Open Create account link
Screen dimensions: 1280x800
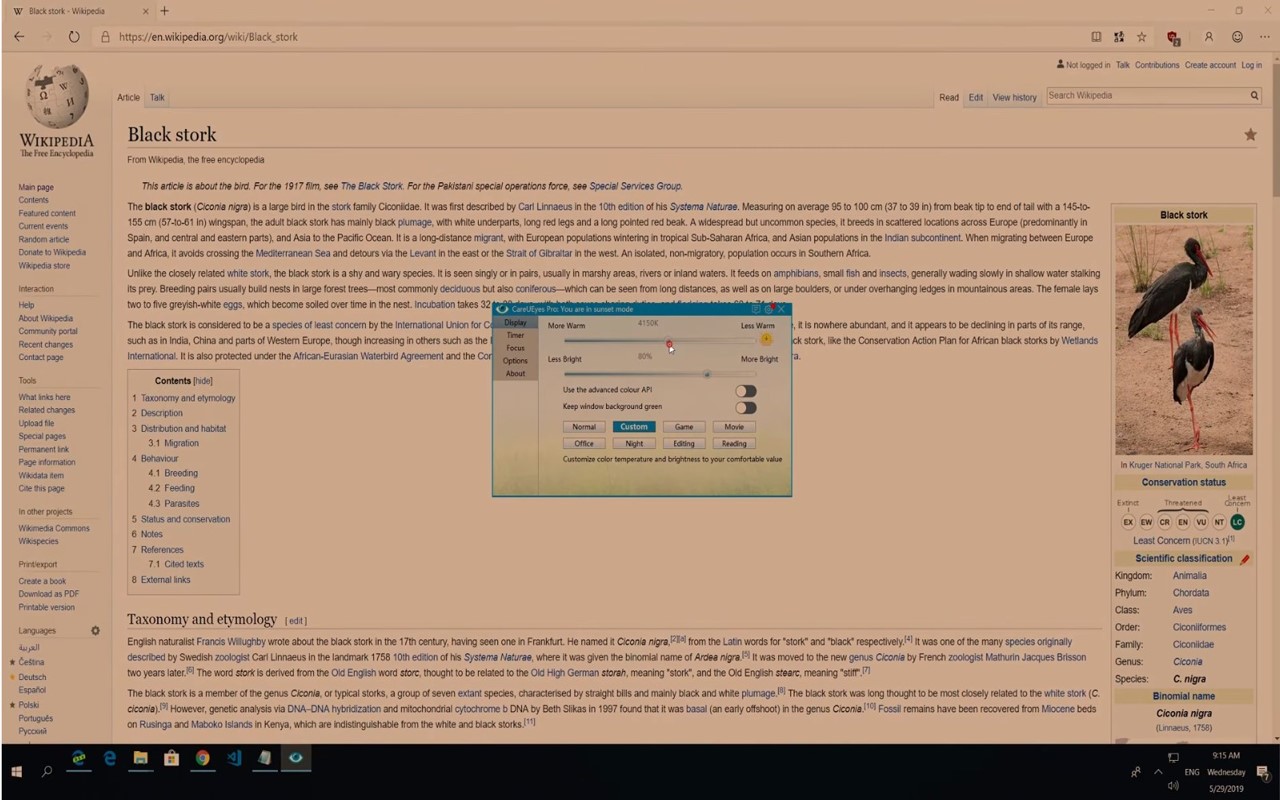(1210, 65)
